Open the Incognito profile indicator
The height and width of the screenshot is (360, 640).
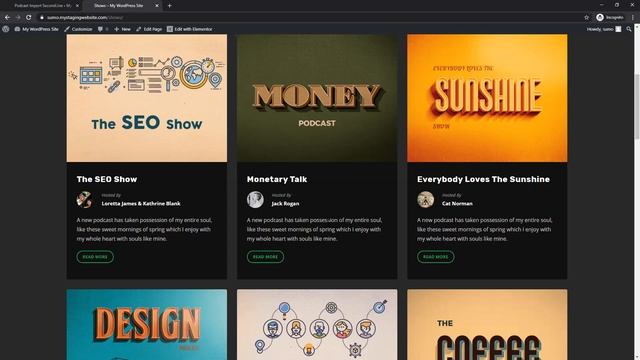pos(610,18)
